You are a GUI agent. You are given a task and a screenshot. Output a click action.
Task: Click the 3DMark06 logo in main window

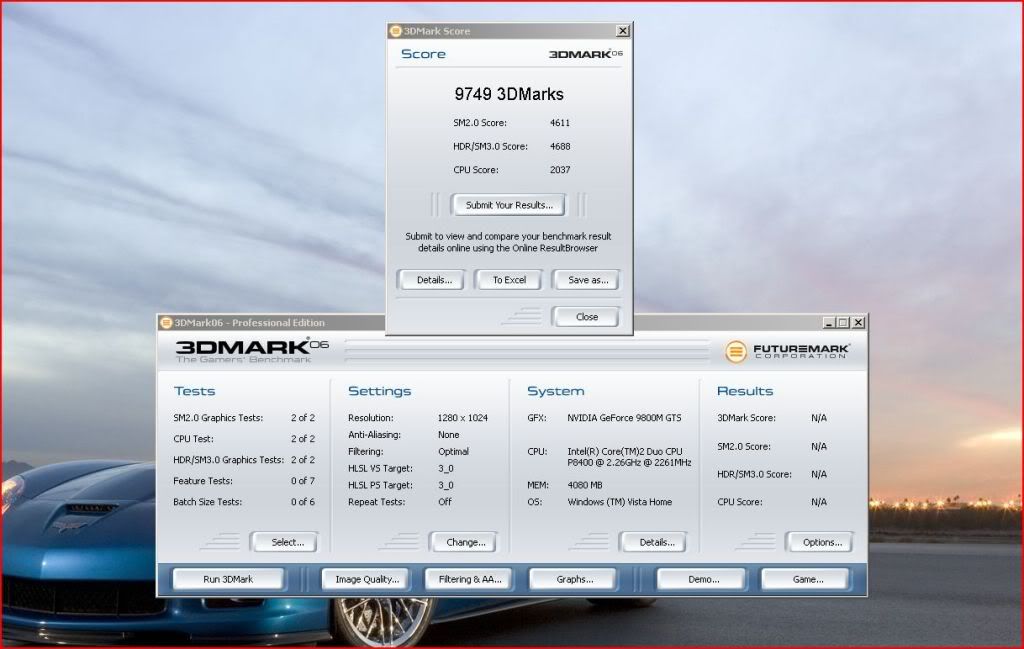(x=252, y=351)
